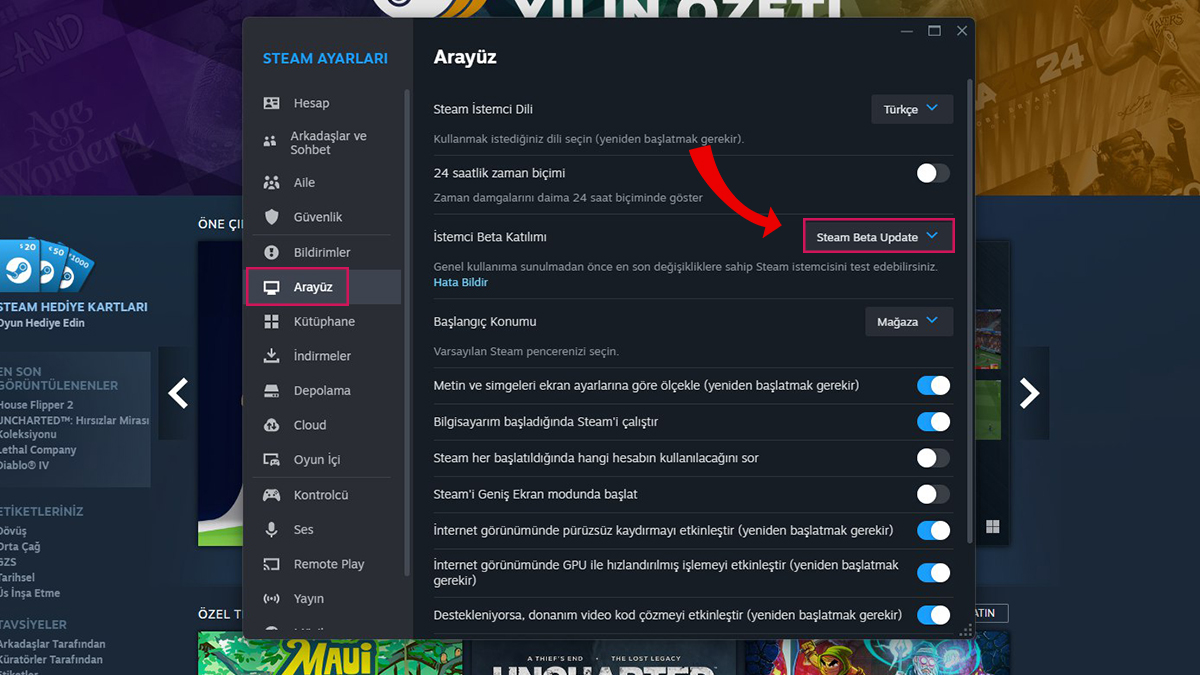Enable Steam'i Geniş Ekran modunda başlat
This screenshot has width=1200, height=675.
tap(932, 494)
